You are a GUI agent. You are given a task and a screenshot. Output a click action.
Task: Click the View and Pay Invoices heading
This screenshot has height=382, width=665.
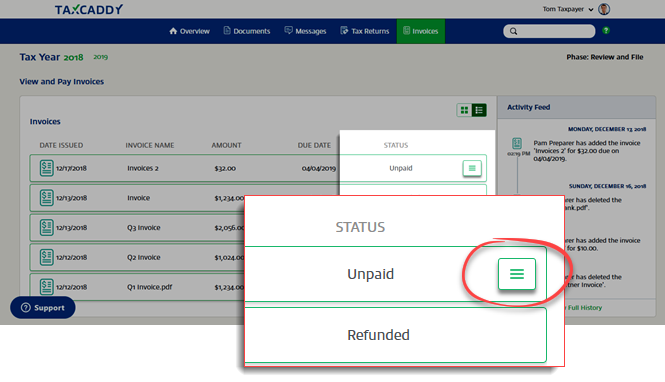pos(61,81)
